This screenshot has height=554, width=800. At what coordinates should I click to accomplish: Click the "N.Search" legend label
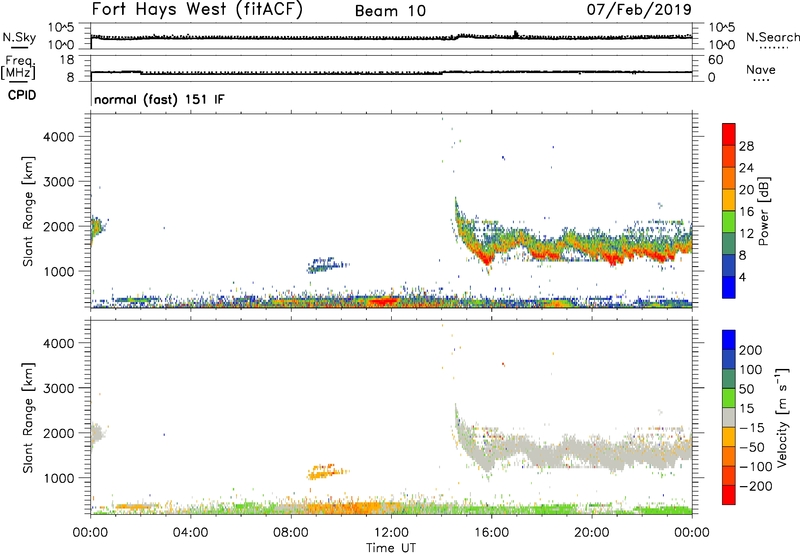click(772, 37)
